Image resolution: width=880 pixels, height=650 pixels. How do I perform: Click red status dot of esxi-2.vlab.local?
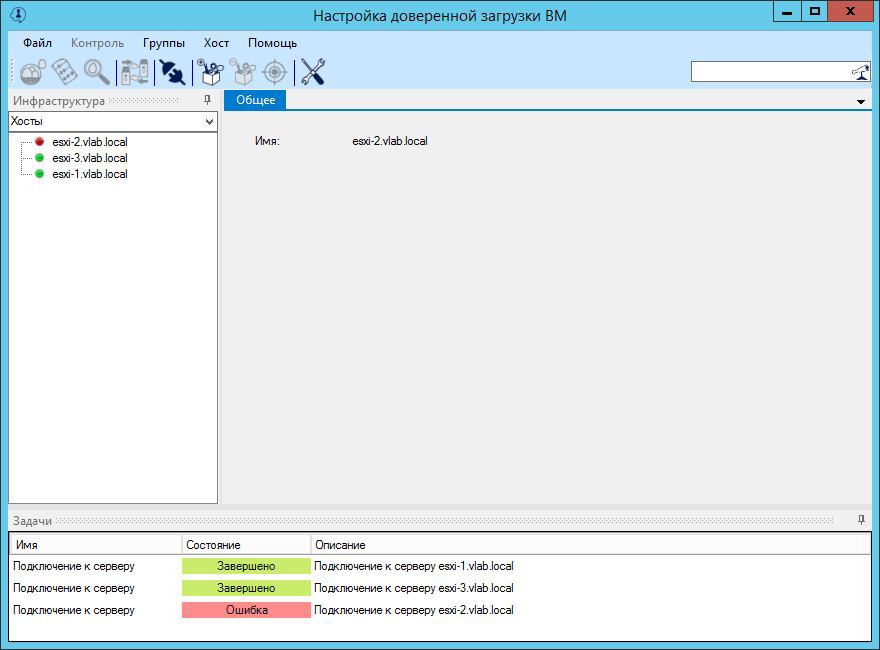tap(39, 141)
